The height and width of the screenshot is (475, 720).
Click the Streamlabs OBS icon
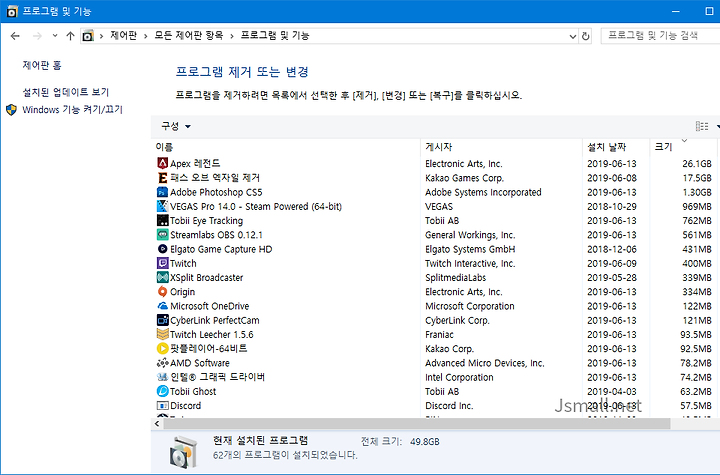[163, 234]
